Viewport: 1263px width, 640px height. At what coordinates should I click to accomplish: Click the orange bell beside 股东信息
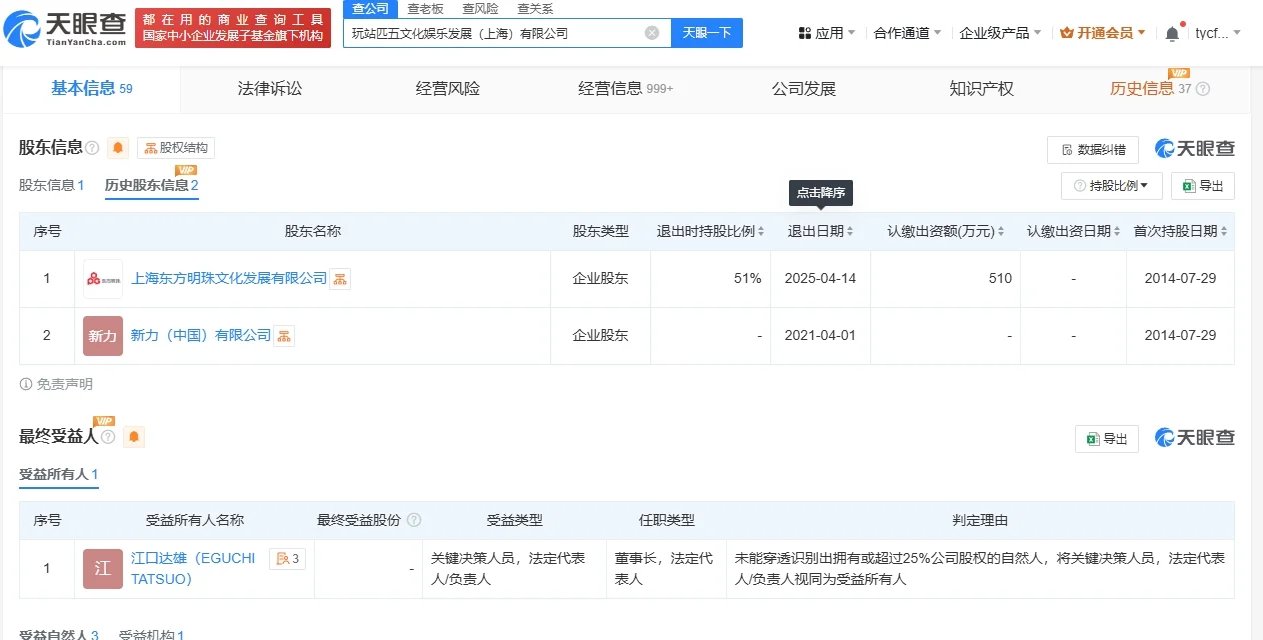pos(118,148)
